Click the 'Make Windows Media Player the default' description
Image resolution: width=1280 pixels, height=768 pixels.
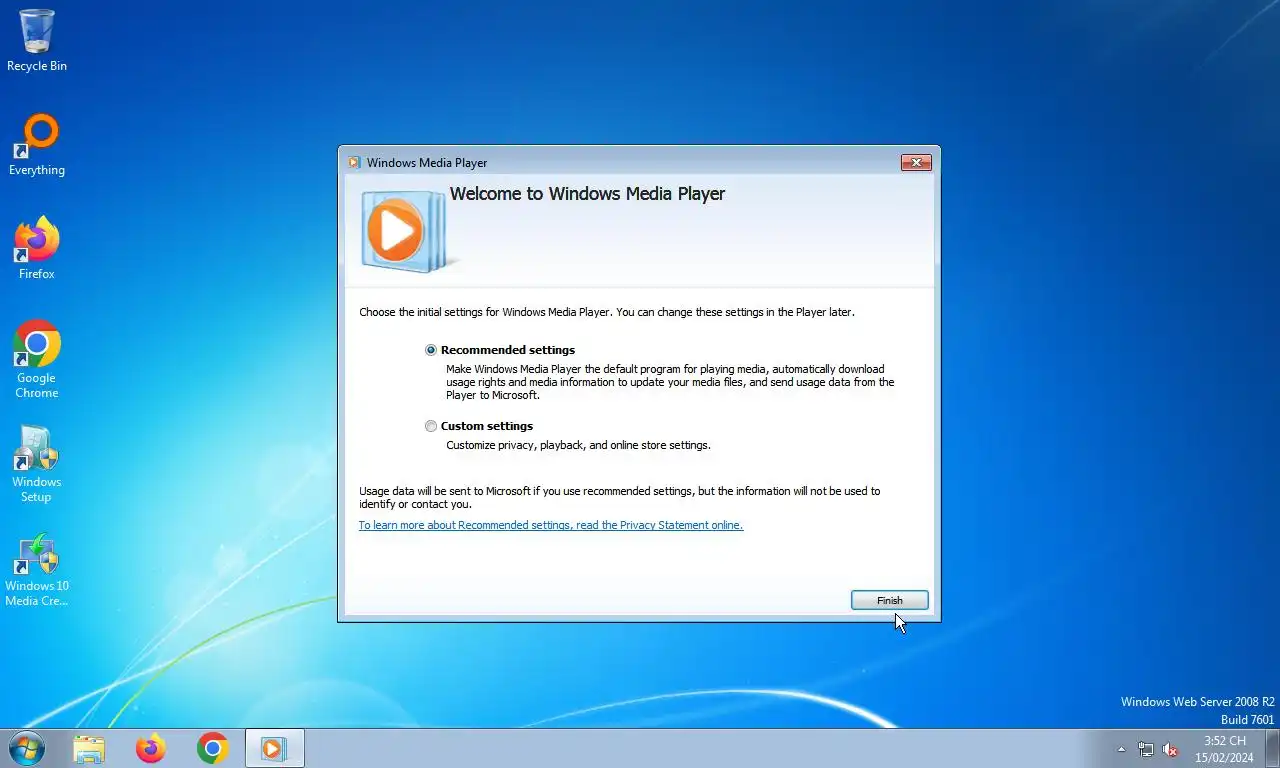point(670,382)
